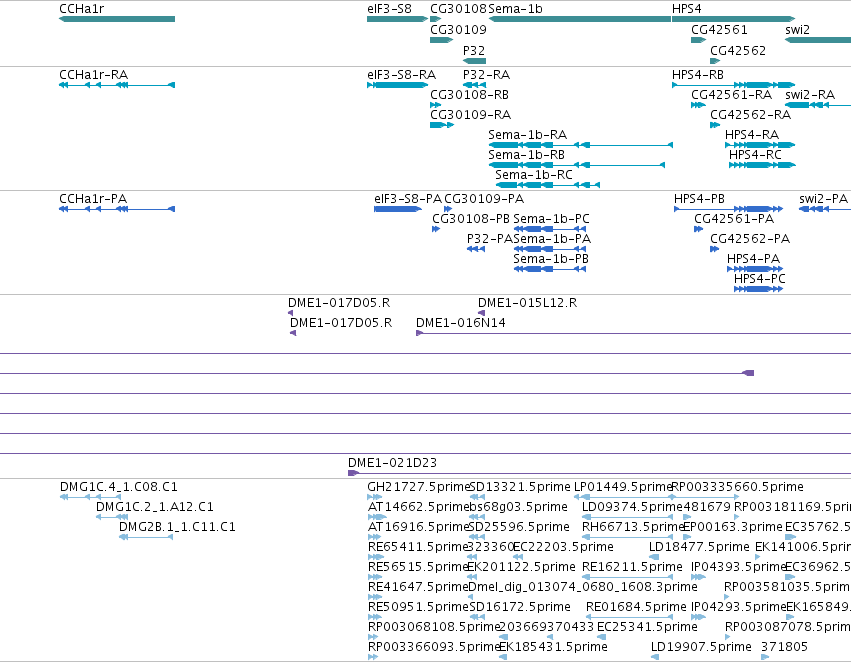The image size is (851, 662).
Task: Click the RE16211.5prime EST label
Action: (x=632, y=568)
